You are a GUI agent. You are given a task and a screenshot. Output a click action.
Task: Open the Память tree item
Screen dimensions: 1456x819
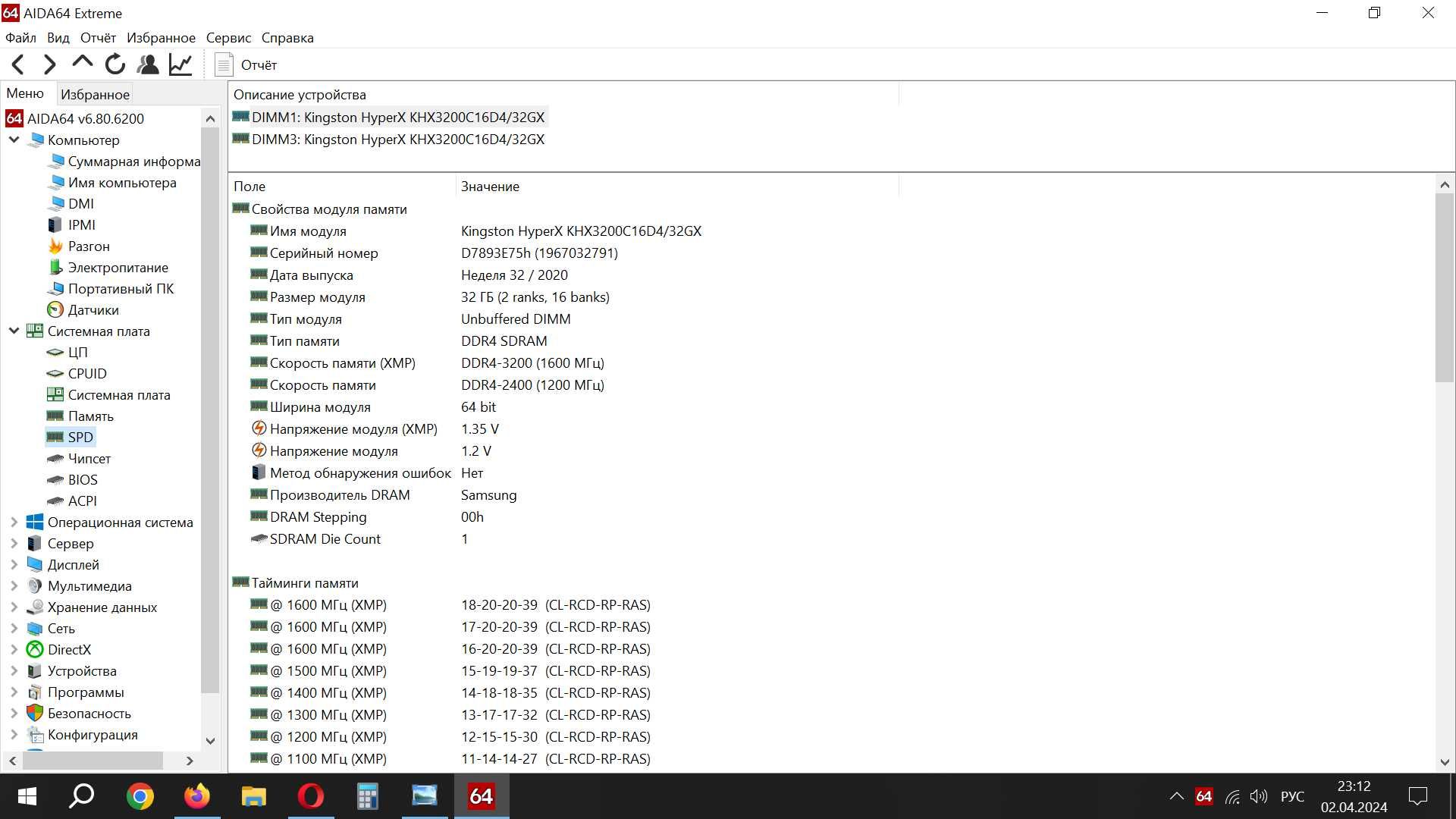(80, 416)
